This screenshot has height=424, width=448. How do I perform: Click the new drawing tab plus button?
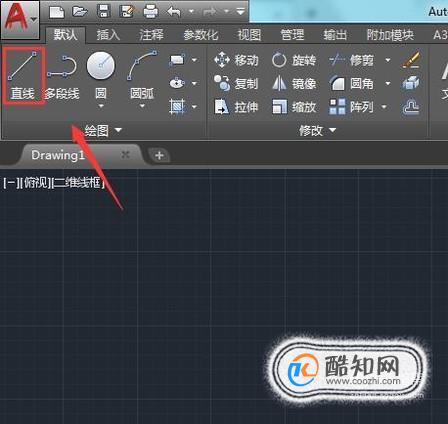159,155
